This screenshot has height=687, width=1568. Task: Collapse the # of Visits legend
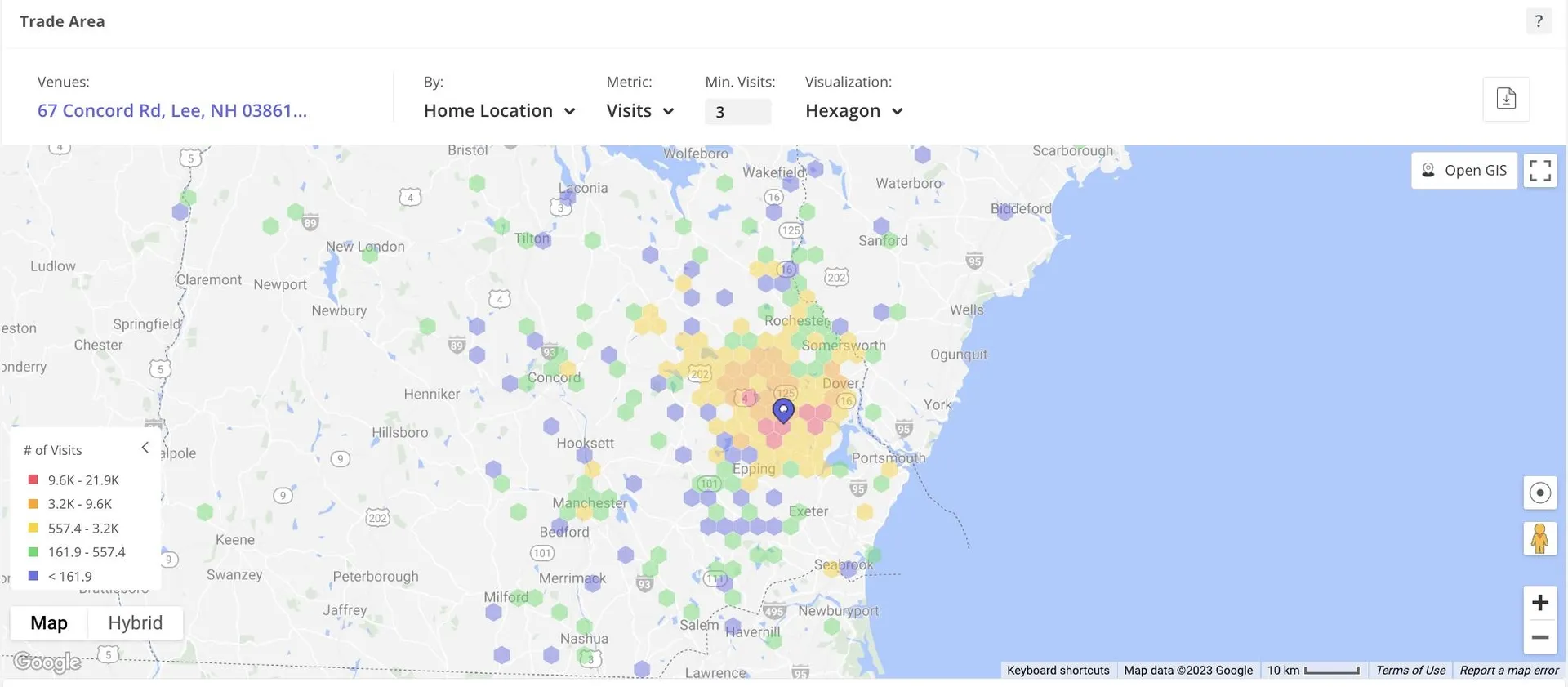[x=145, y=448]
